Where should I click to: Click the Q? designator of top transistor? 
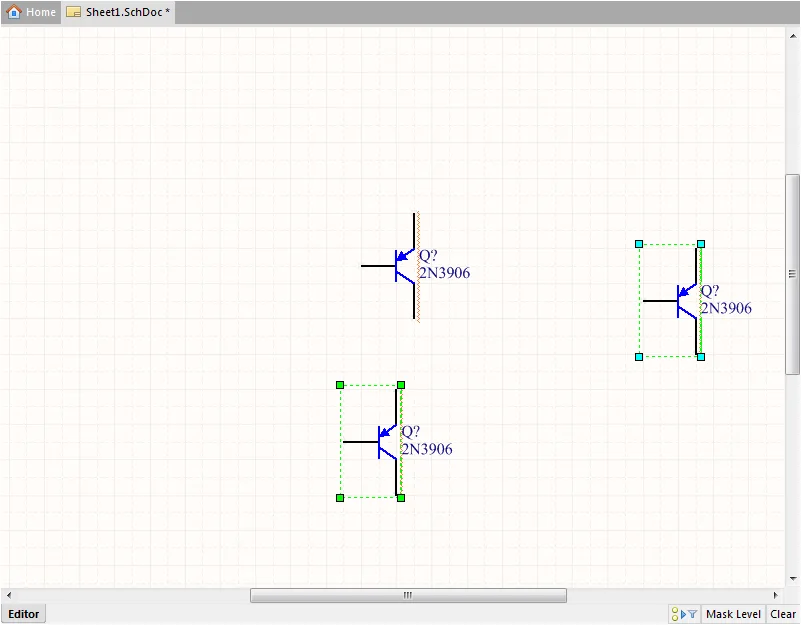pyautogui.click(x=428, y=256)
